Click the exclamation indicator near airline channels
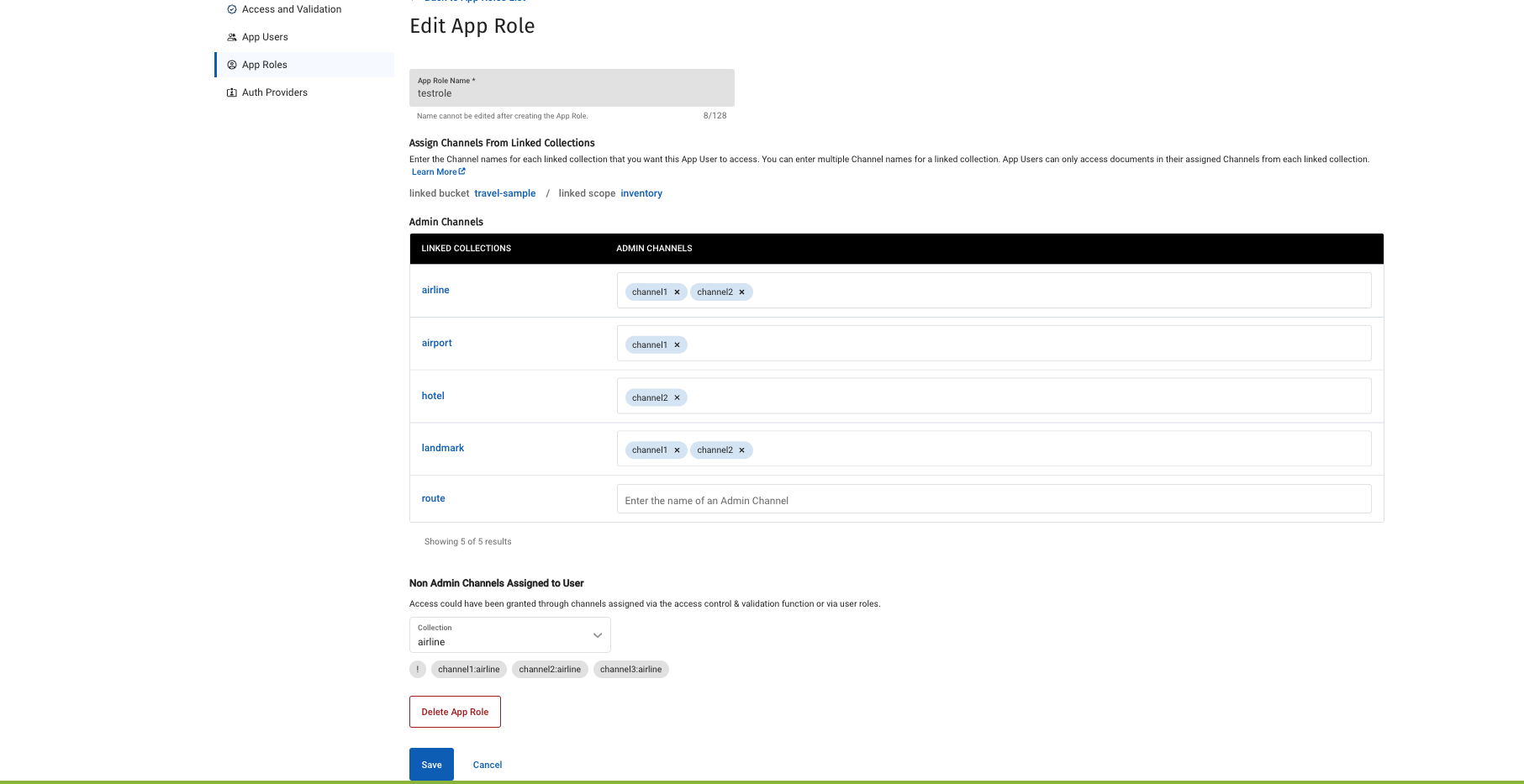This screenshot has height=784, width=1524. click(x=418, y=669)
